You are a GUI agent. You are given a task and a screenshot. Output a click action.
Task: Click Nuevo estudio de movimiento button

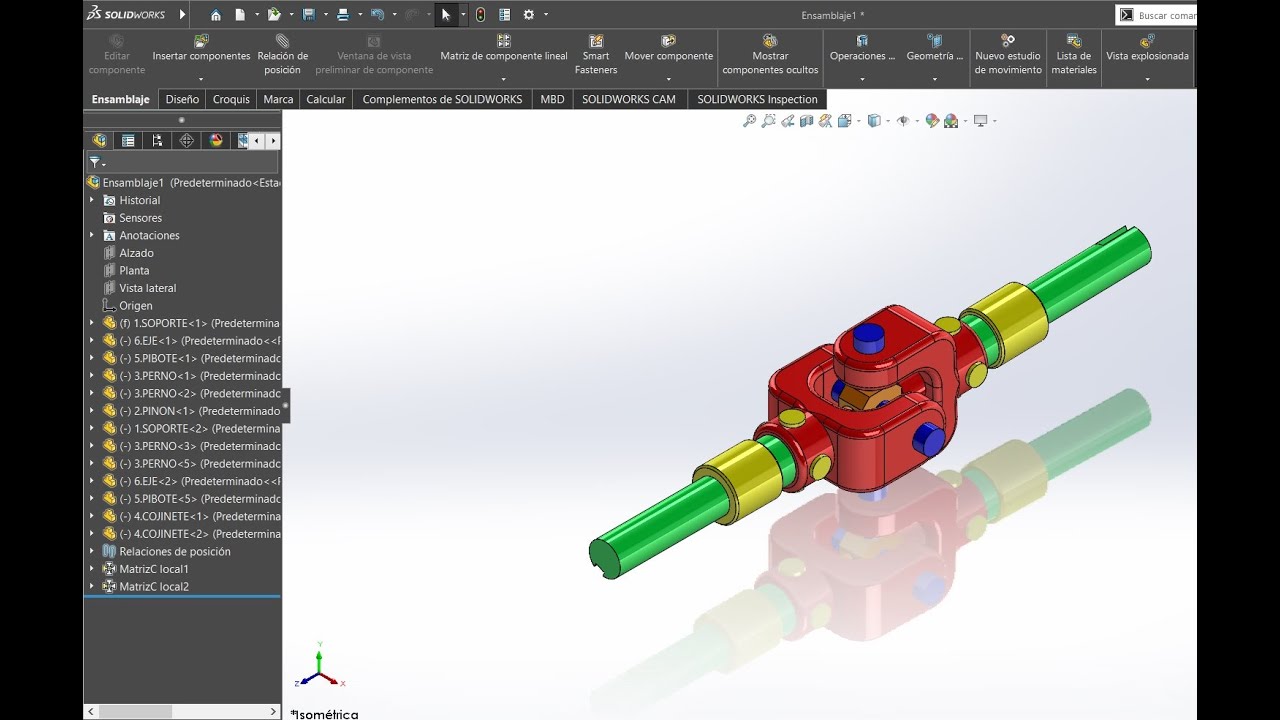point(1008,56)
